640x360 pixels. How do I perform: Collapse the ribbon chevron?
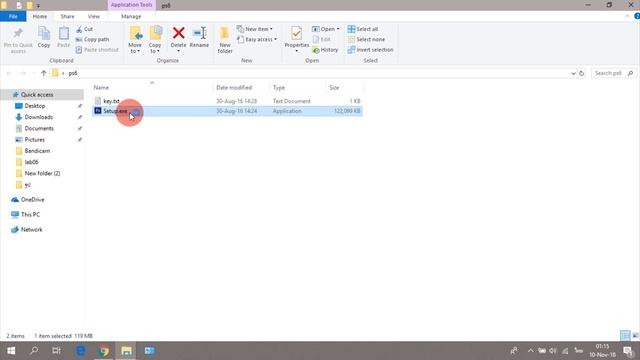[627, 16]
